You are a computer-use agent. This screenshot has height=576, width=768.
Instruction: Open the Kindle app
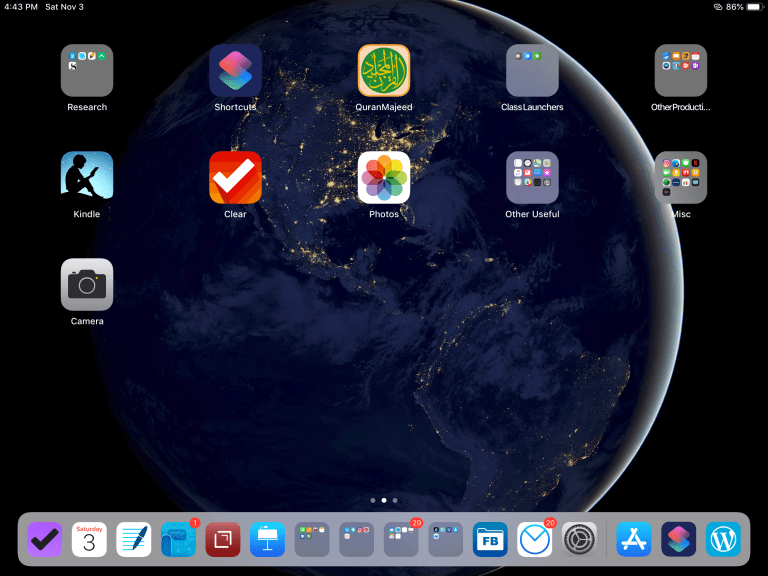tap(87, 178)
